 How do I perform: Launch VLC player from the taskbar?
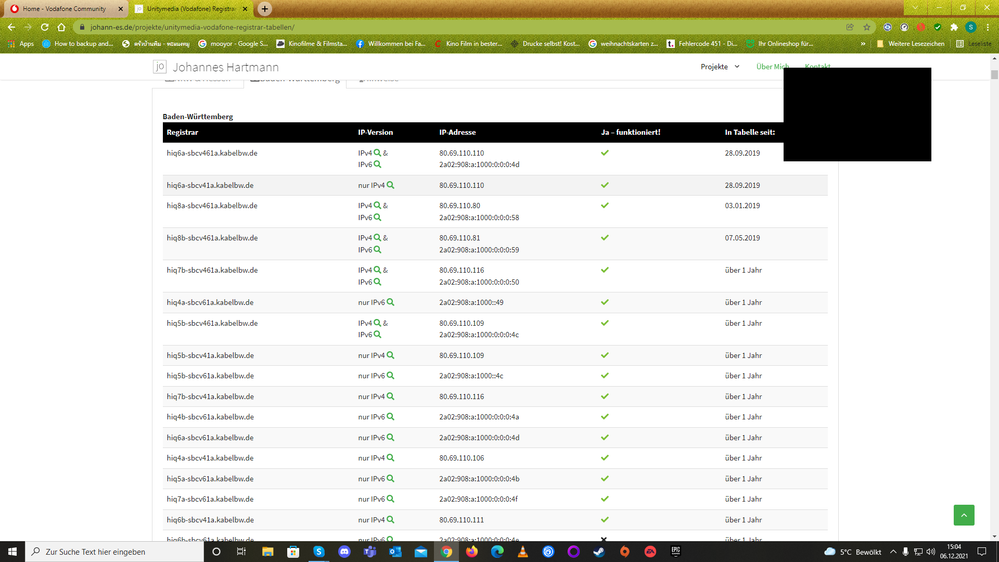tap(522, 552)
